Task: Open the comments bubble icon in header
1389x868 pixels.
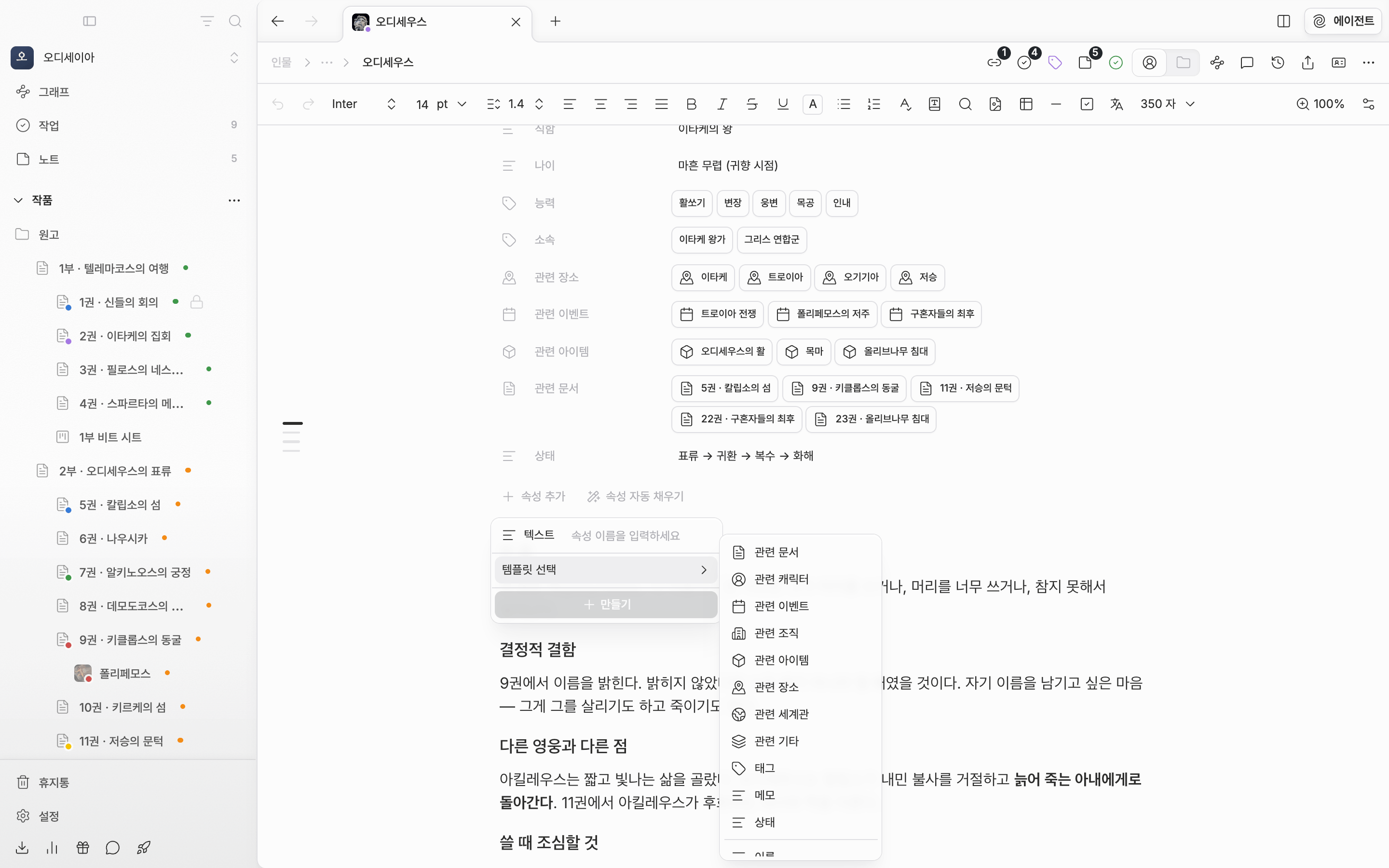Action: pyautogui.click(x=1247, y=63)
